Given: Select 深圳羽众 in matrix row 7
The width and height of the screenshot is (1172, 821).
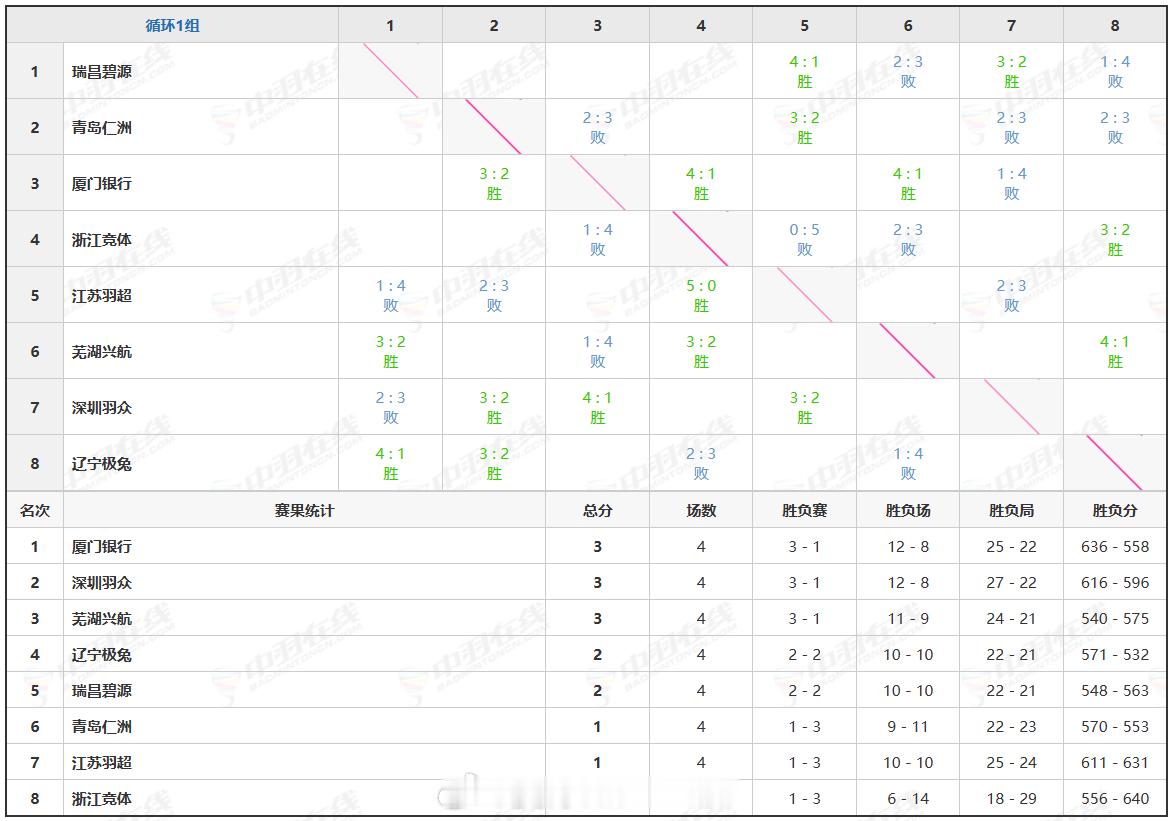Looking at the screenshot, I should tap(102, 408).
